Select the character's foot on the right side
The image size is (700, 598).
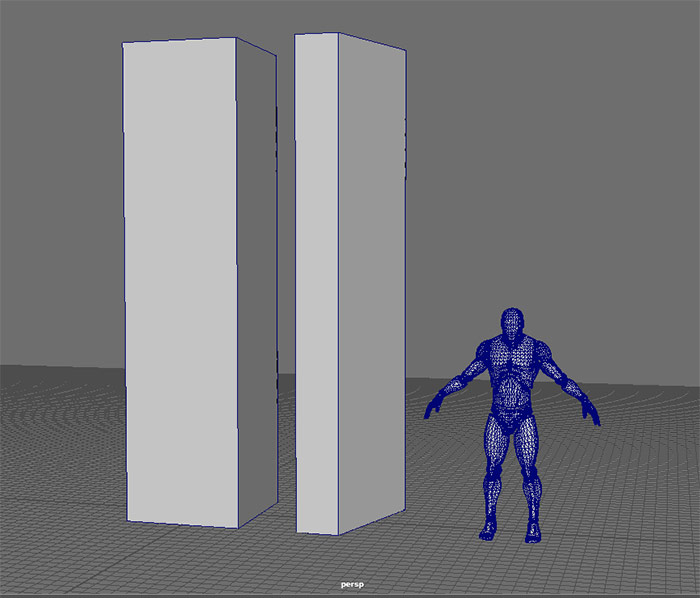tap(532, 534)
